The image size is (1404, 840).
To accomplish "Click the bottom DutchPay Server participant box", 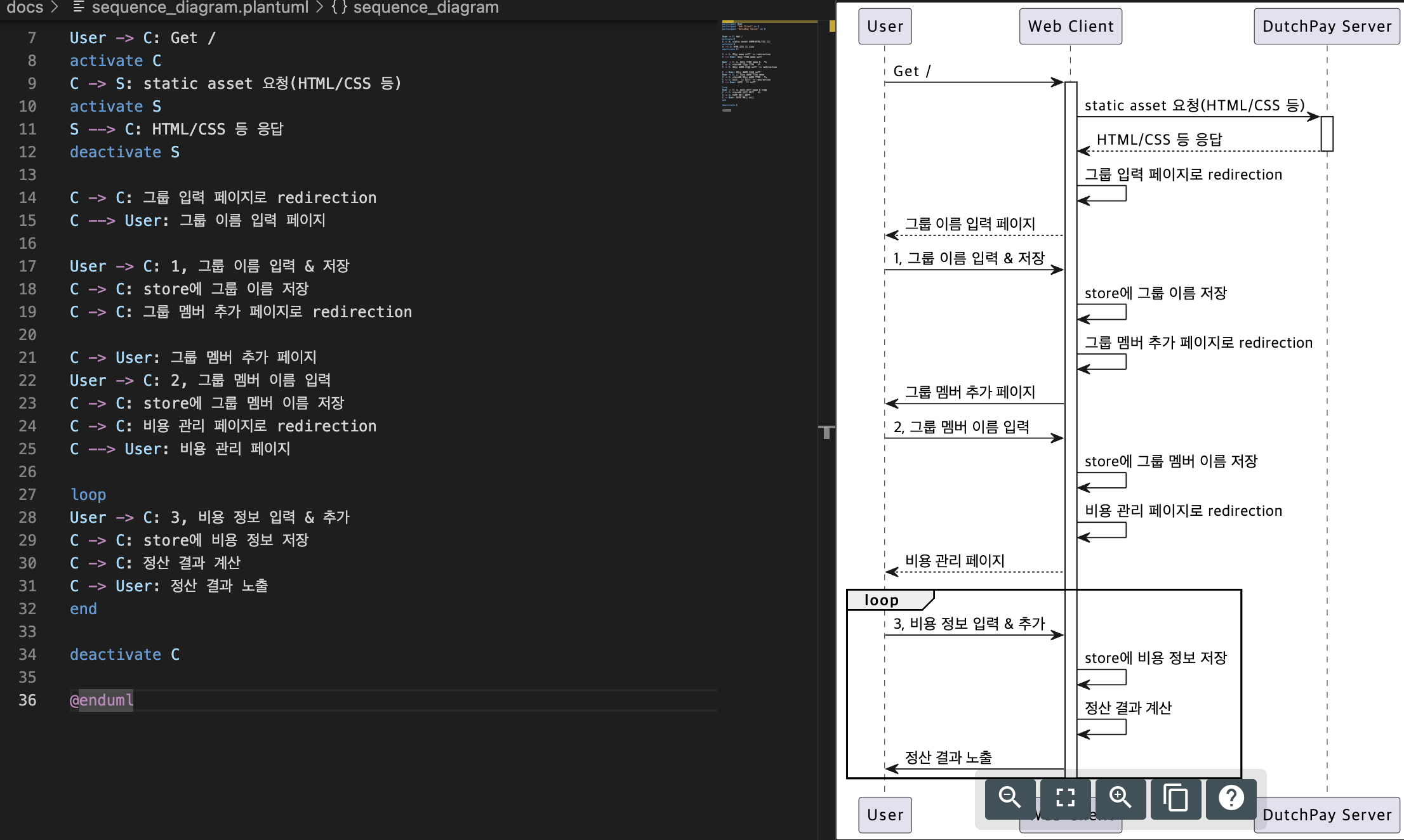I will pos(1327,815).
